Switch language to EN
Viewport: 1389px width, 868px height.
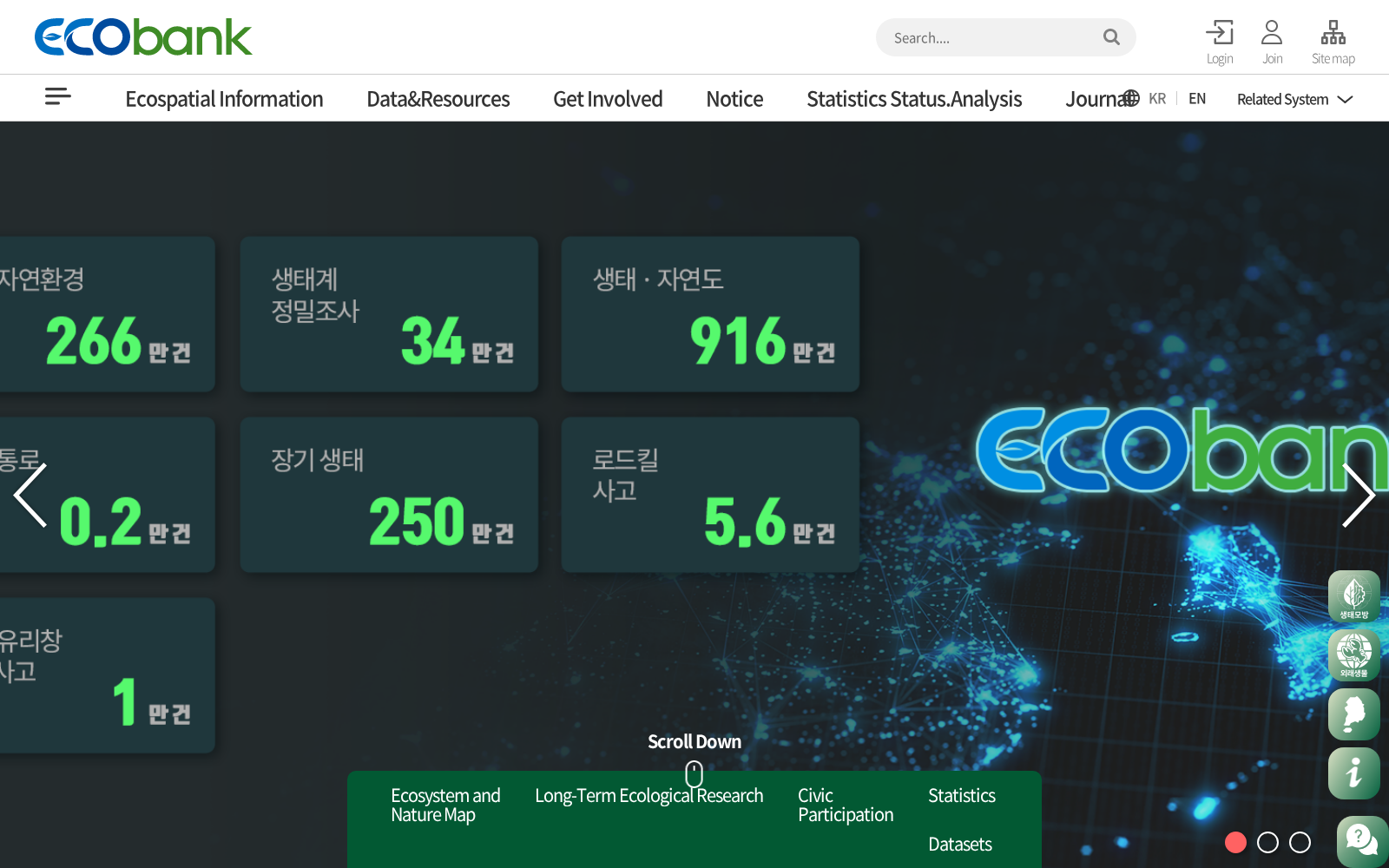1197,99
